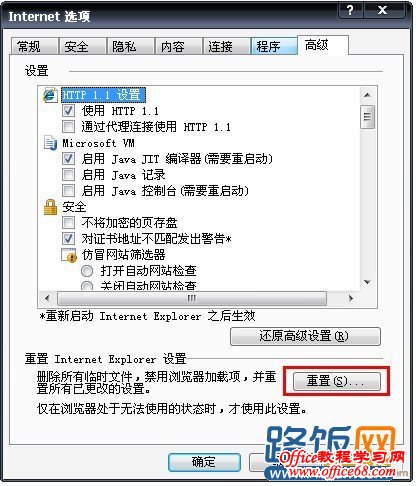Viewport: 418px width, 486px height.
Task: Select 打开自动网站检查 radio button
Action: click(x=87, y=271)
